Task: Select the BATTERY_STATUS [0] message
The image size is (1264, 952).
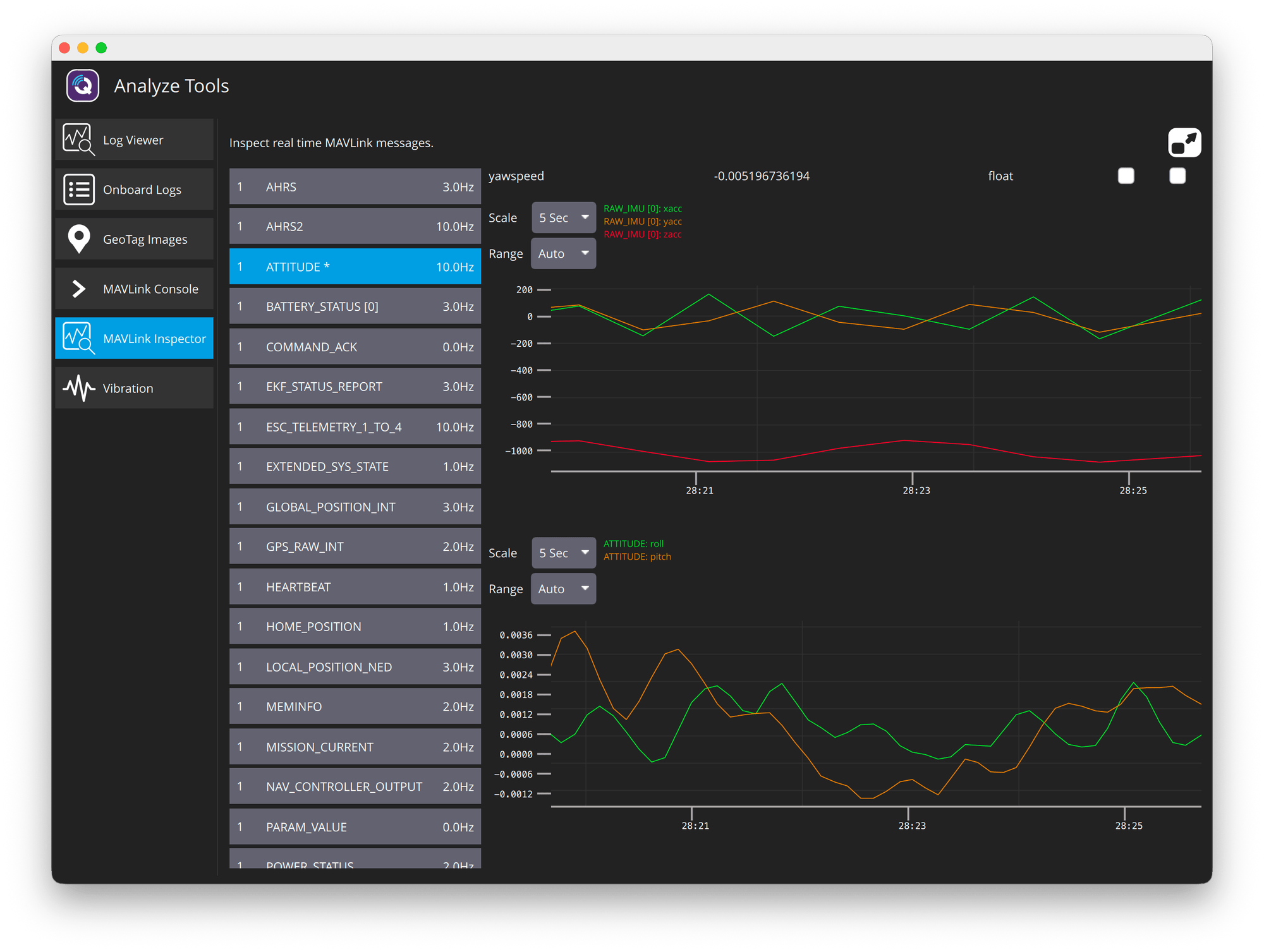Action: 355,306
